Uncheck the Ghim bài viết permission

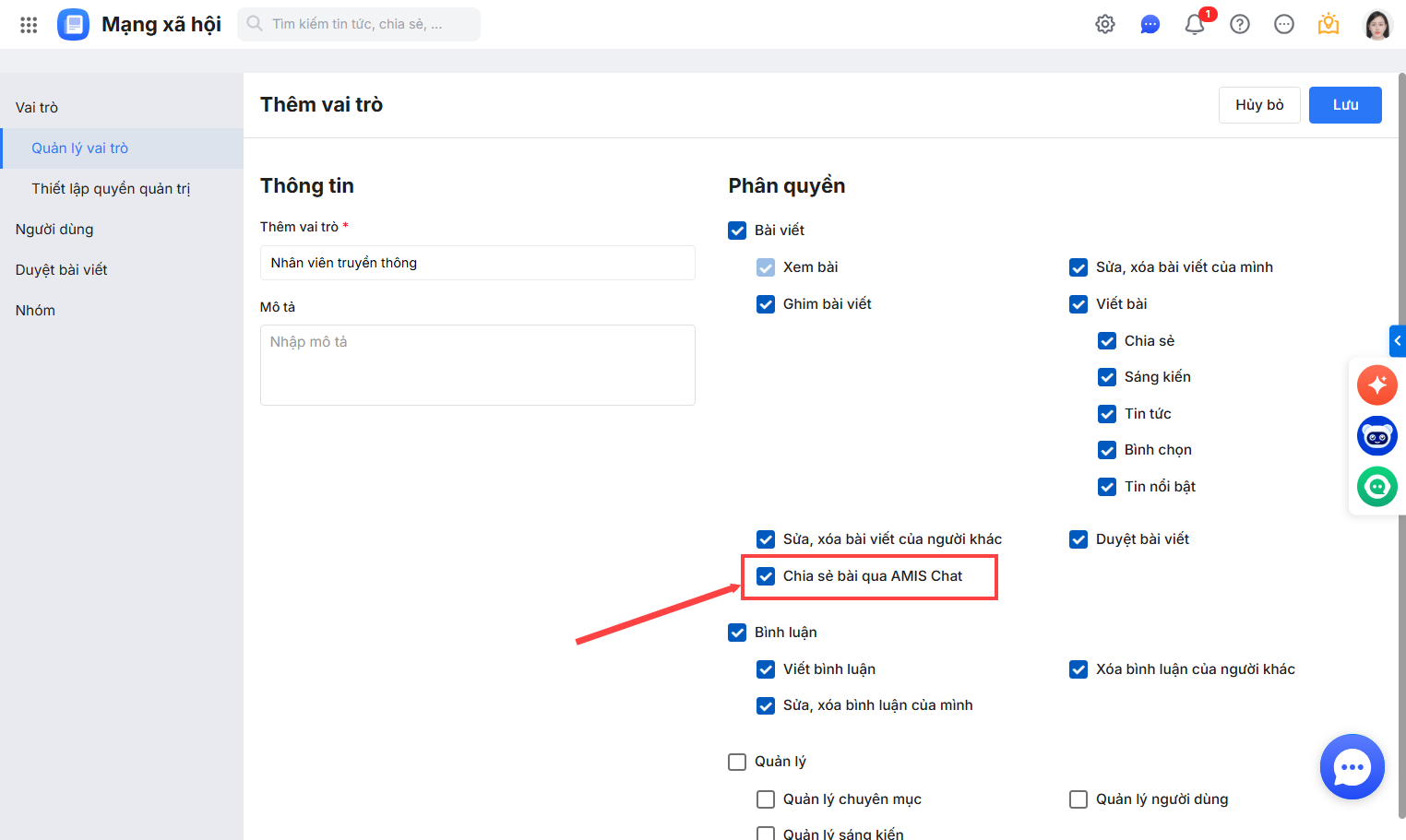point(766,304)
